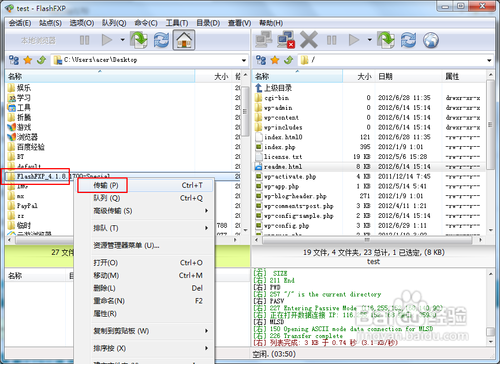Sort the remote list by 属性 column
Image resolution: width=501 pixels, height=365 pixels.
464,77
